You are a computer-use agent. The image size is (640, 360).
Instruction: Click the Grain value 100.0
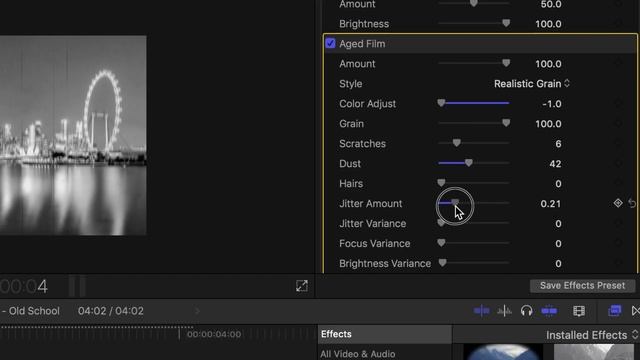548,124
